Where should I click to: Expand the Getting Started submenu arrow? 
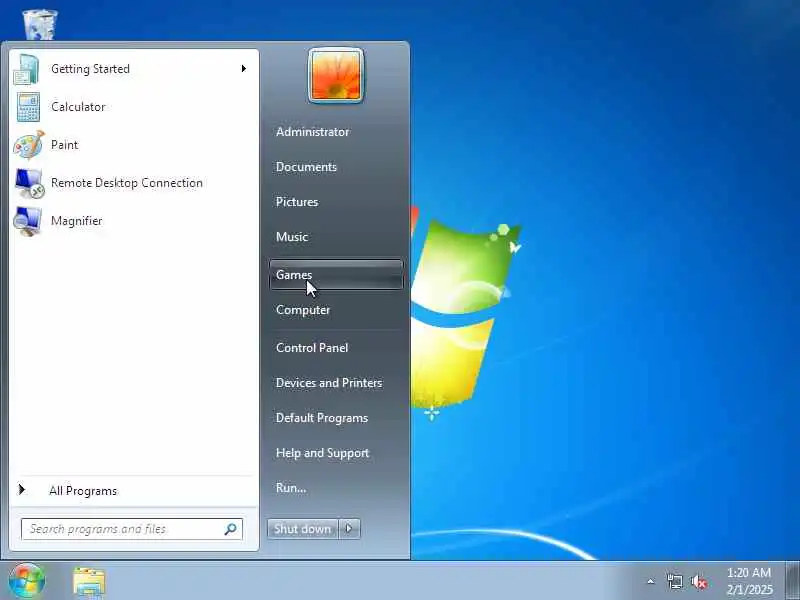tap(244, 68)
